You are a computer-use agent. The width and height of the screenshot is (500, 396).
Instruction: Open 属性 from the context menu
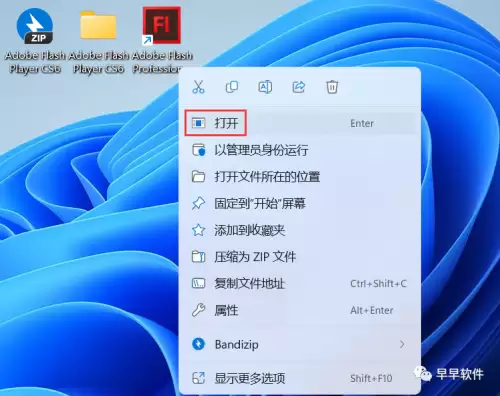300,310
